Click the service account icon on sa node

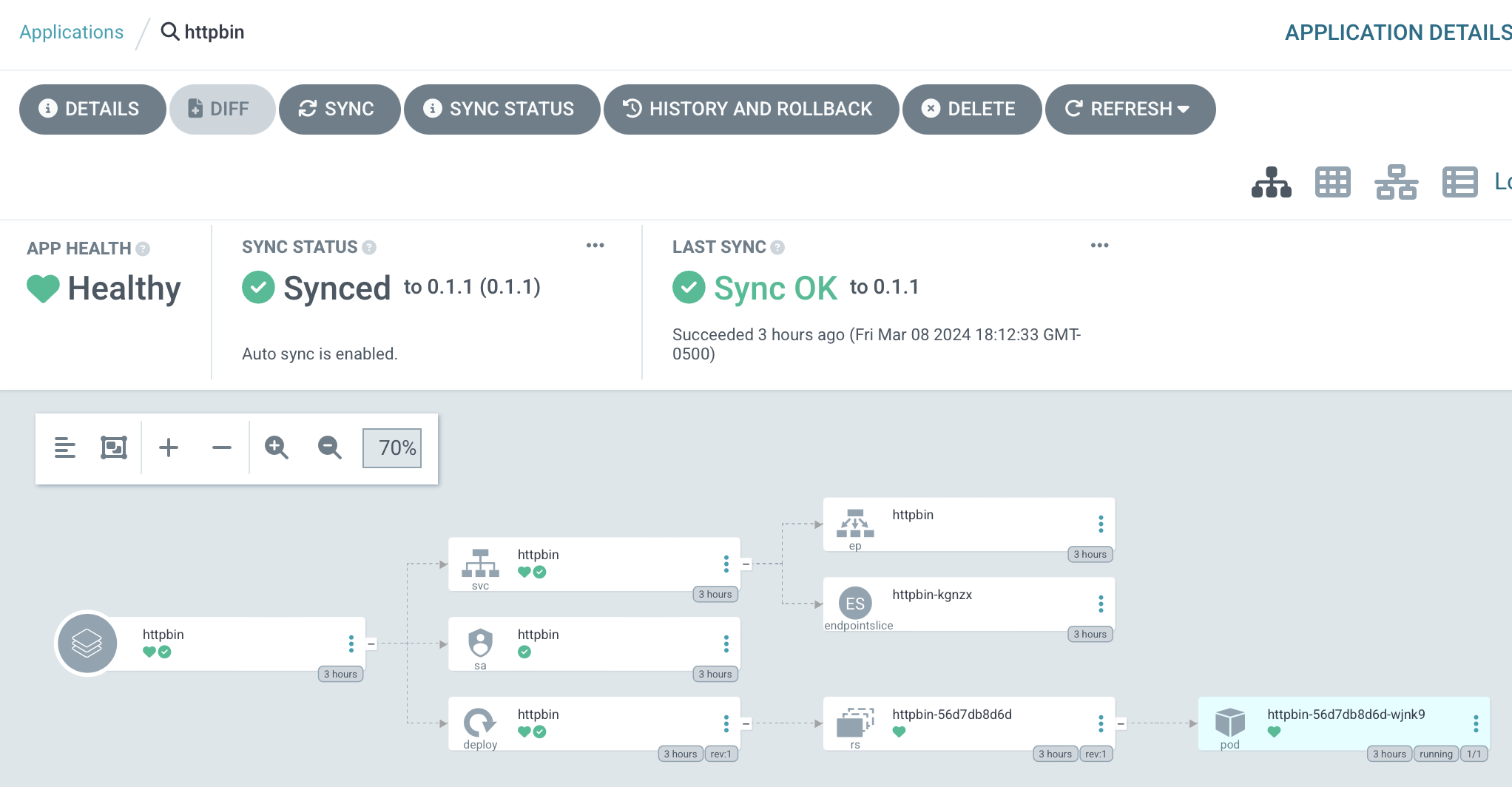point(481,643)
